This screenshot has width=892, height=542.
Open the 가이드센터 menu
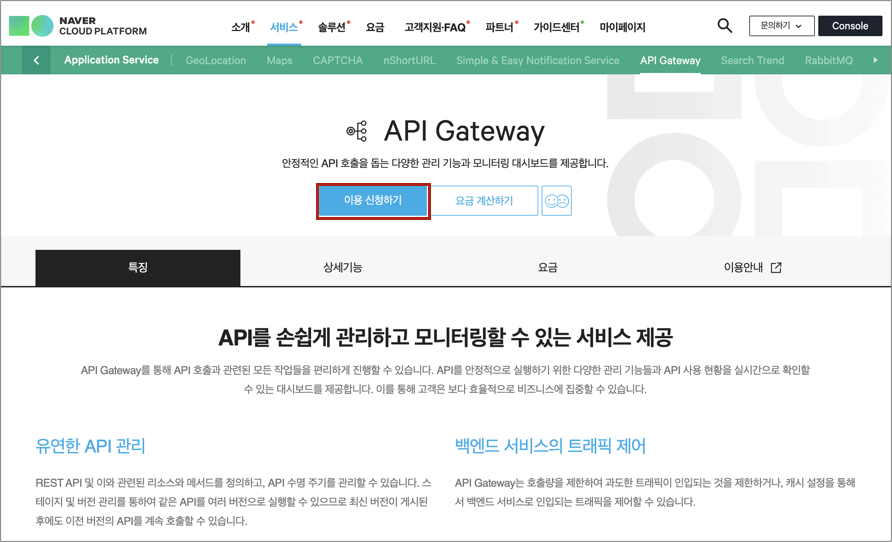click(558, 27)
